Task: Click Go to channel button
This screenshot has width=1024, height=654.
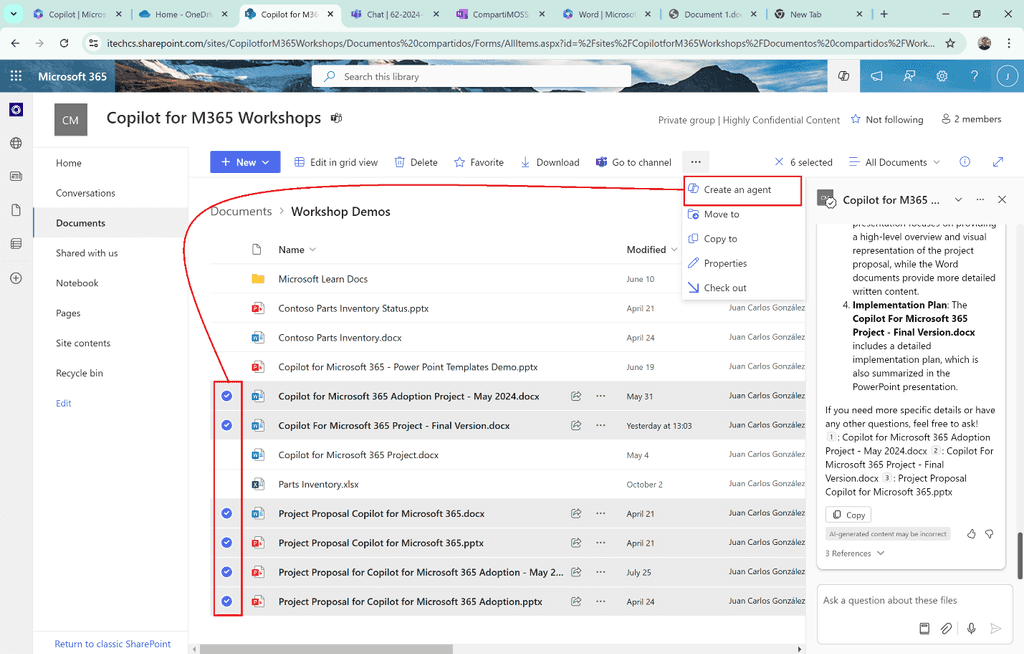Action: (x=633, y=162)
